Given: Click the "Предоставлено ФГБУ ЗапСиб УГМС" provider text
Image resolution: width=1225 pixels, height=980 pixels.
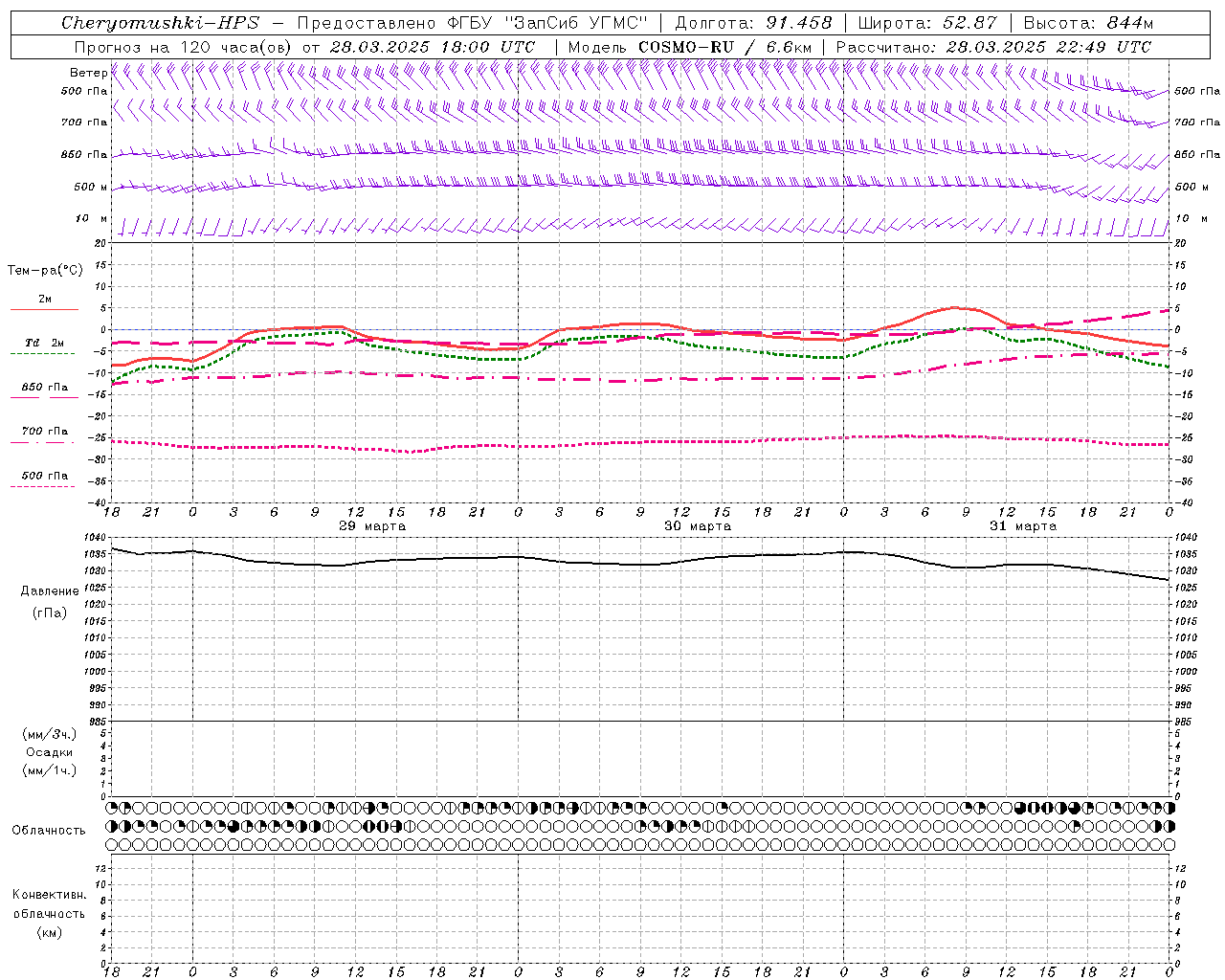Looking at the screenshot, I should tap(472, 23).
